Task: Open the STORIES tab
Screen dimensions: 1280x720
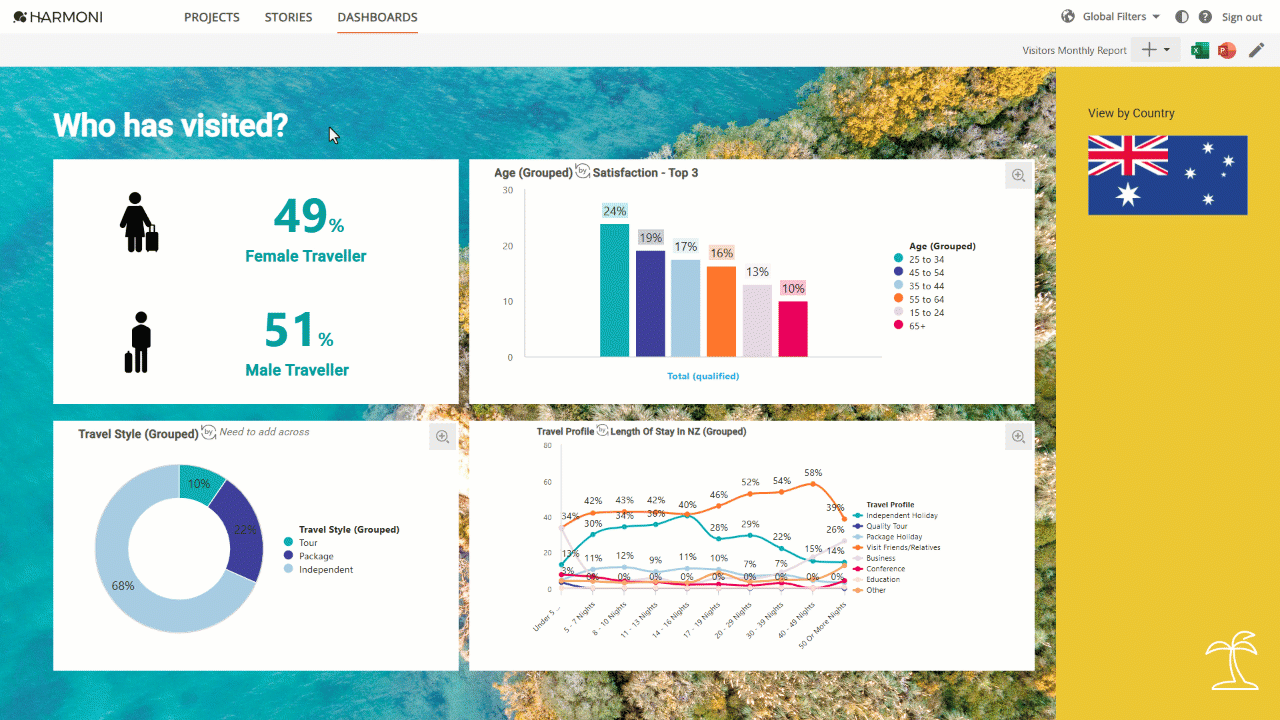Action: (x=288, y=17)
